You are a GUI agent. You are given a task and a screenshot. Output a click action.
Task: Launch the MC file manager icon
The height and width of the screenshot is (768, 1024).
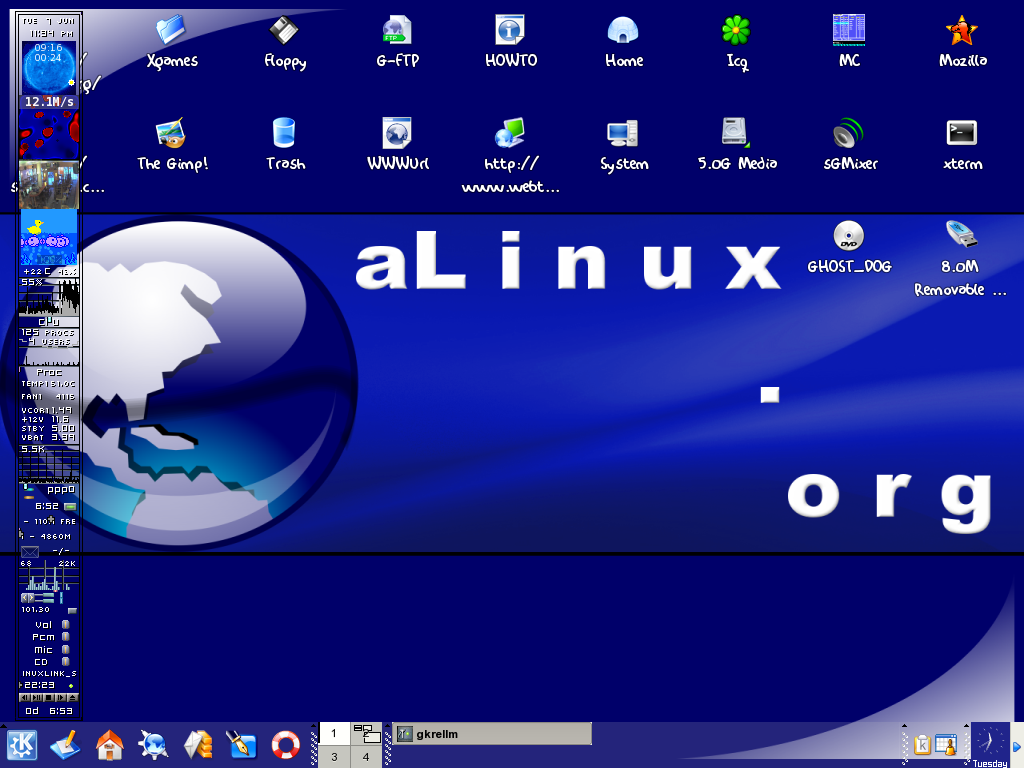(849, 31)
